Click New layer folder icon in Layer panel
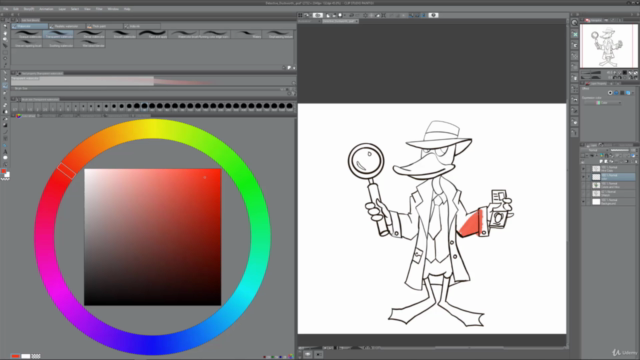The height and width of the screenshot is (360, 640). click(611, 162)
